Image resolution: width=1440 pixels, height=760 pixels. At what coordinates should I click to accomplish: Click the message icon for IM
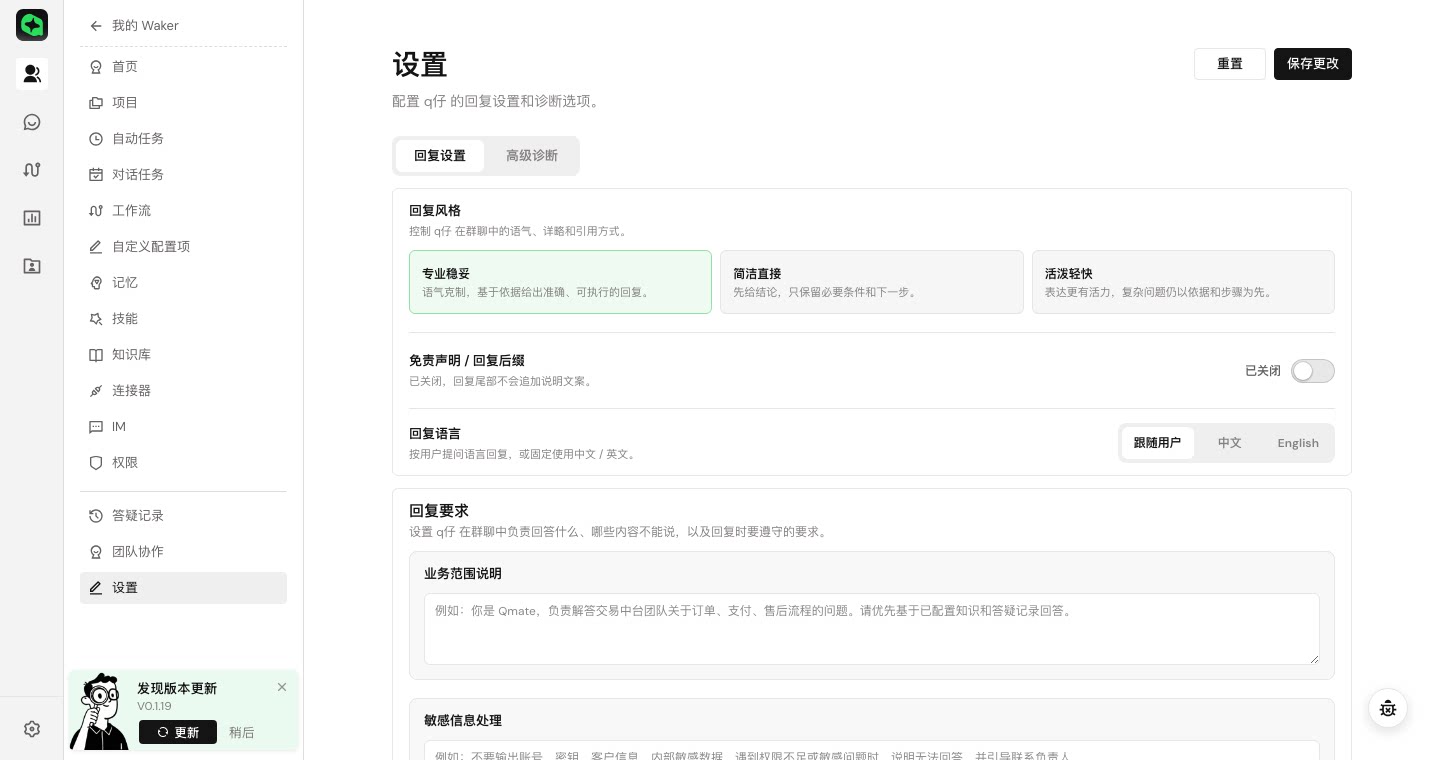(96, 427)
